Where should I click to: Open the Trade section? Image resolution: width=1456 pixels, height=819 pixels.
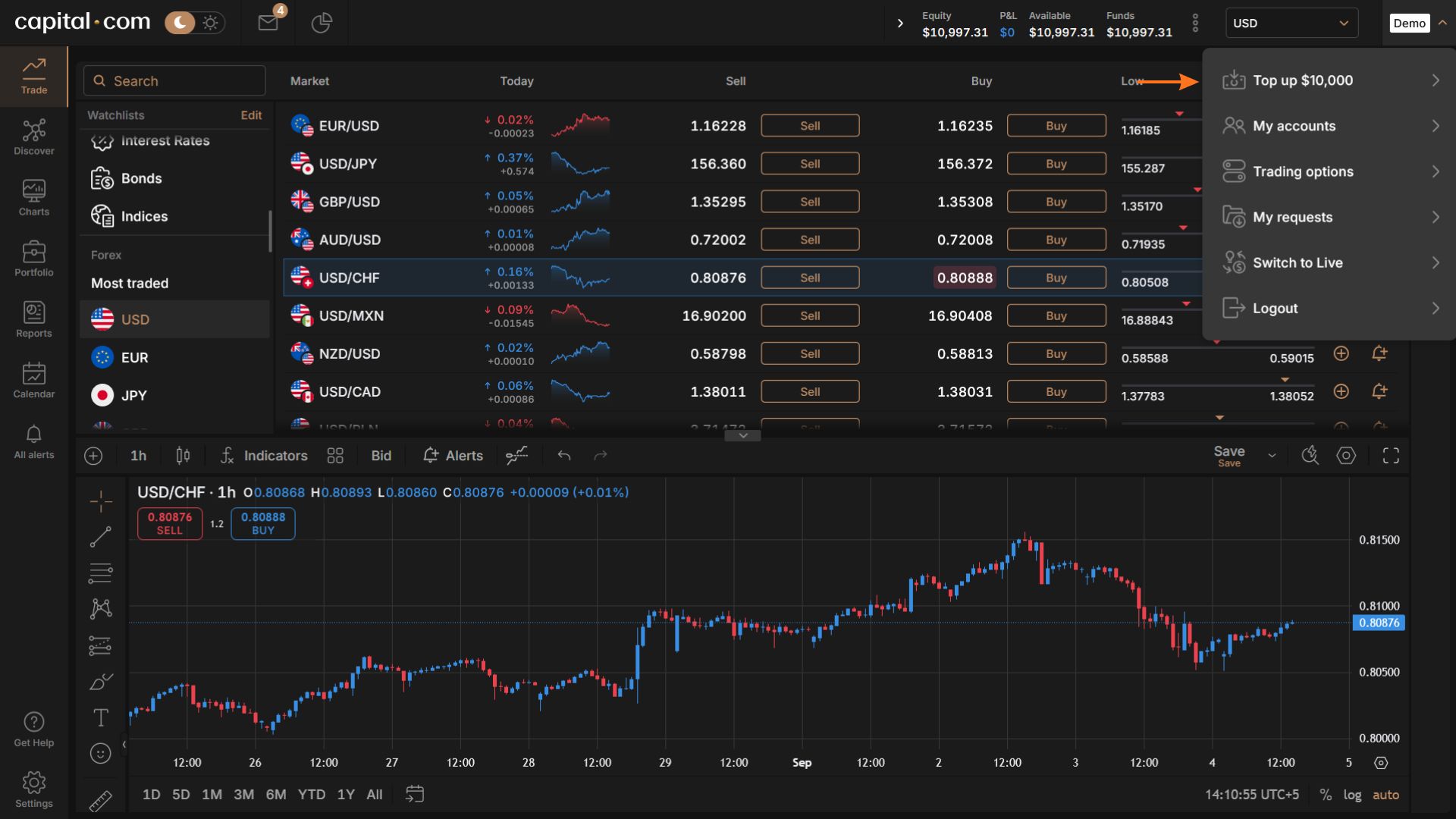(x=34, y=77)
